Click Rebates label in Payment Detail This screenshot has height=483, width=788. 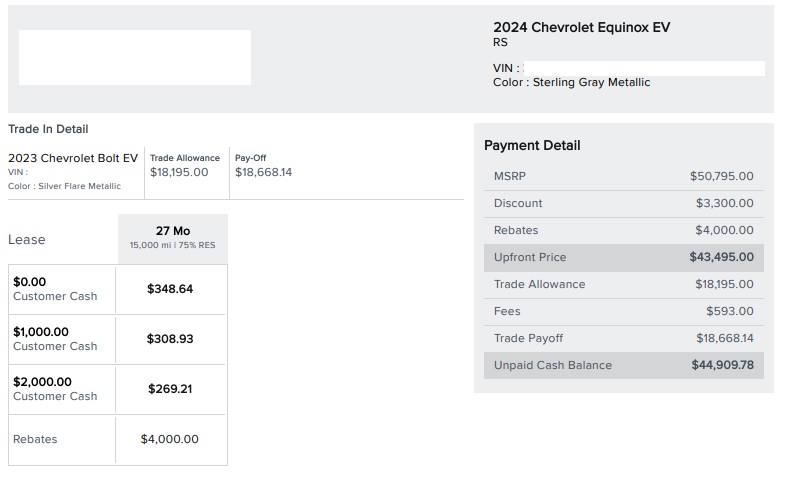pos(516,231)
